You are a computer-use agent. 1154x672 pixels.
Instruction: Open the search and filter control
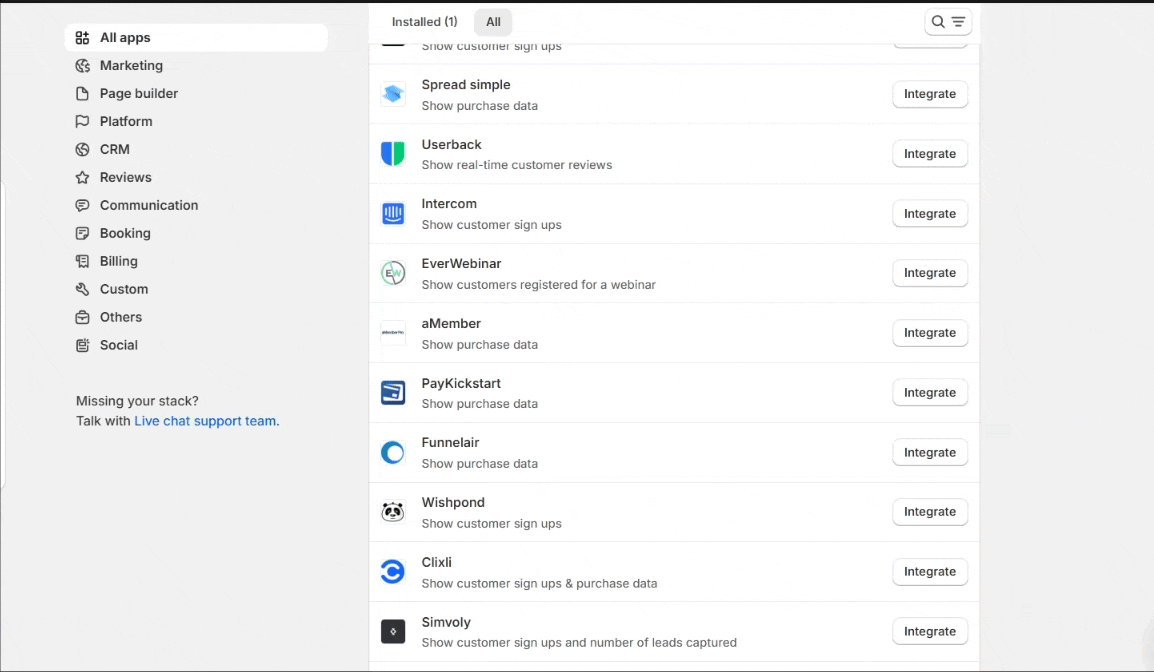coord(948,22)
